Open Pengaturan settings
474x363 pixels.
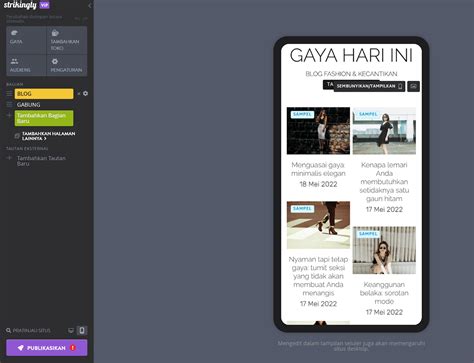pyautogui.click(x=67, y=65)
